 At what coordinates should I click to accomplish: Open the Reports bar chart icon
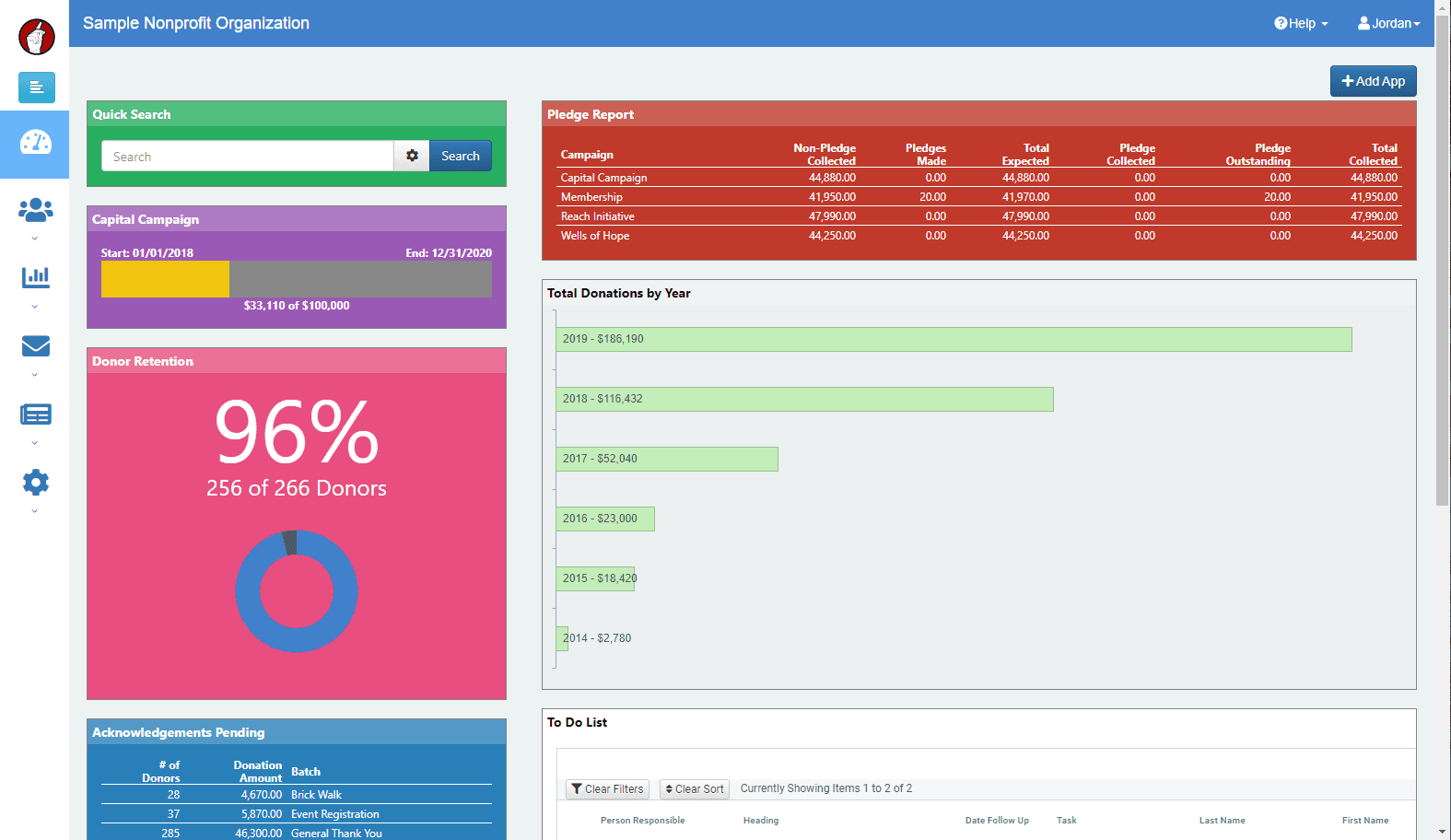35,277
